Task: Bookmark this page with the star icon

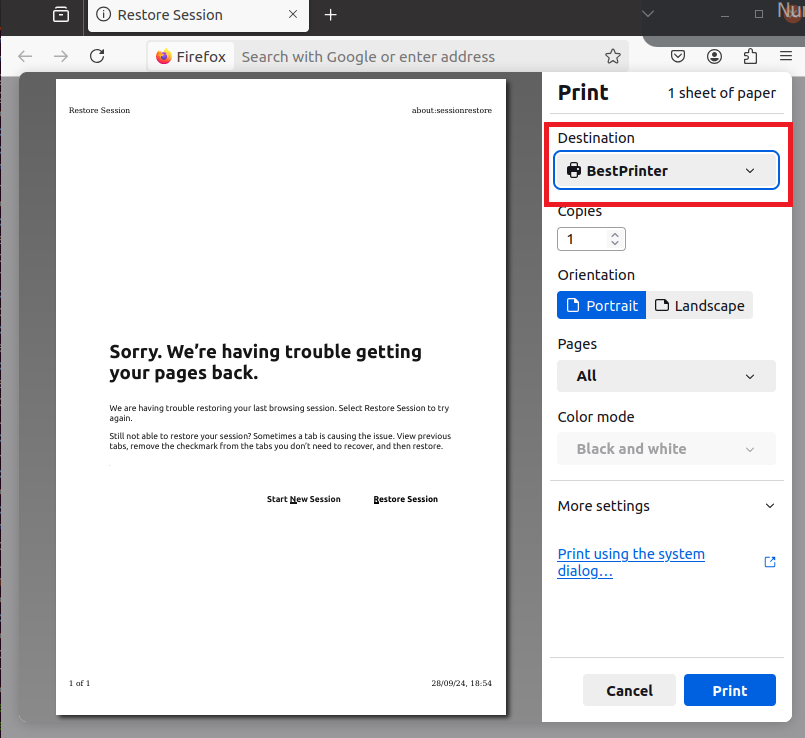Action: (612, 56)
